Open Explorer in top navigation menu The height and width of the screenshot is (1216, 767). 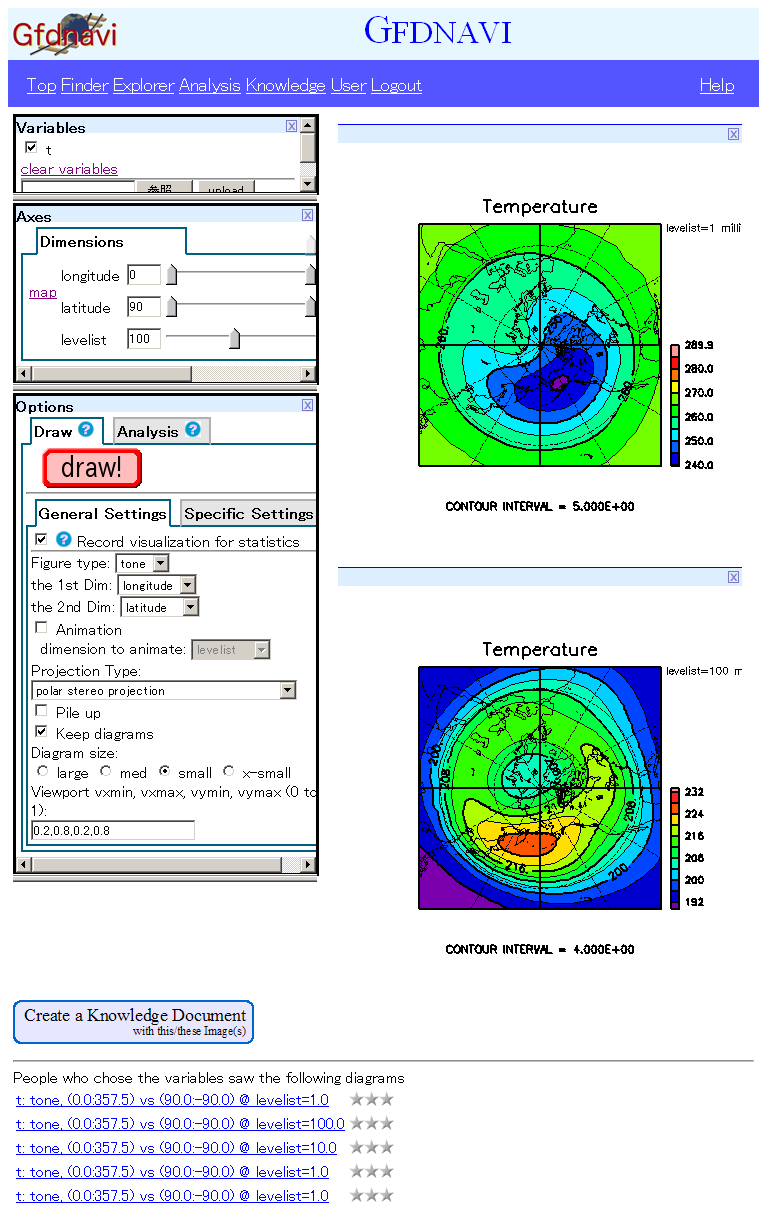[143, 85]
